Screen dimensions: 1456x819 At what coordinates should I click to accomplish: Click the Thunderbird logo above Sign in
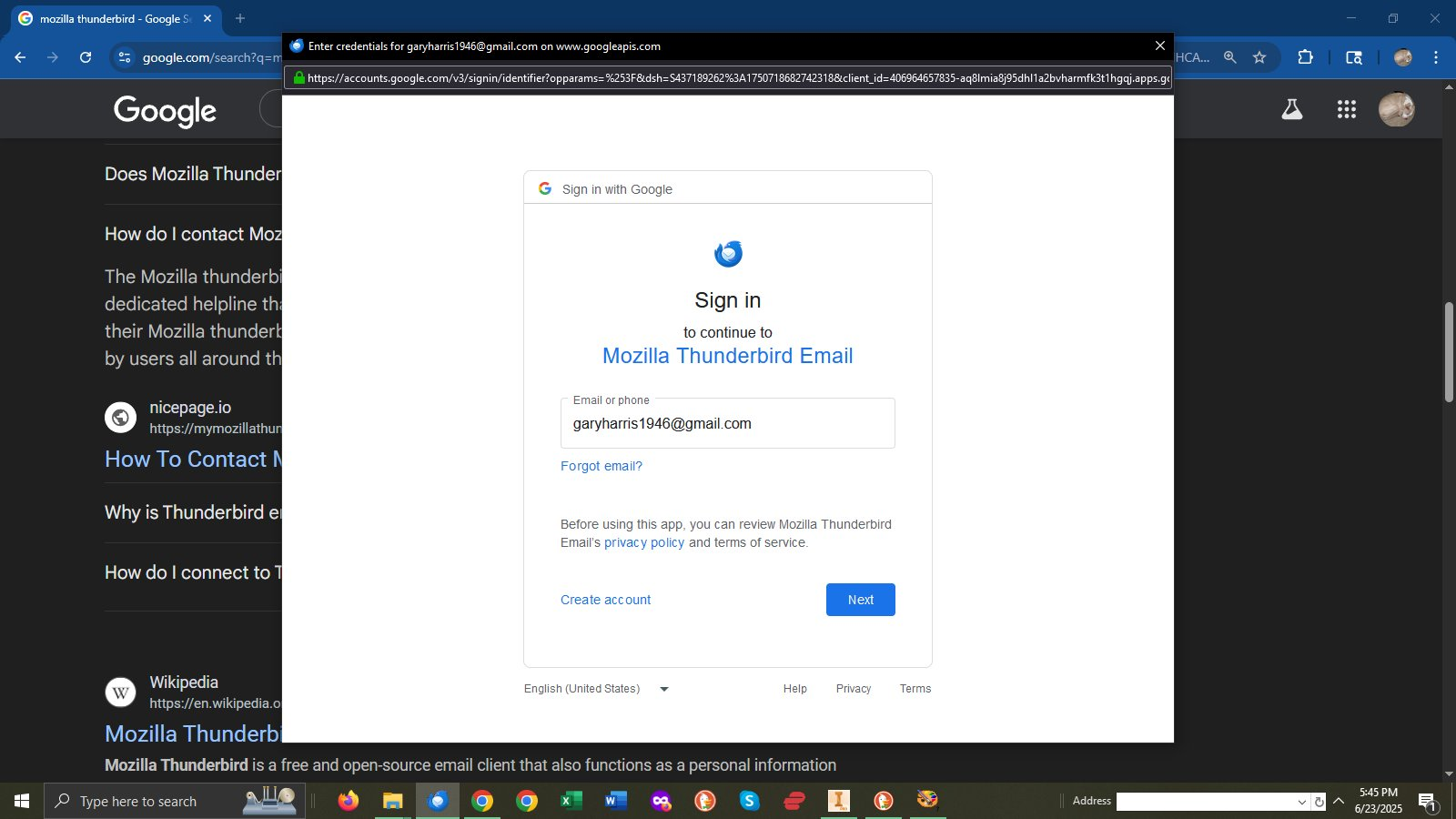pos(728,254)
